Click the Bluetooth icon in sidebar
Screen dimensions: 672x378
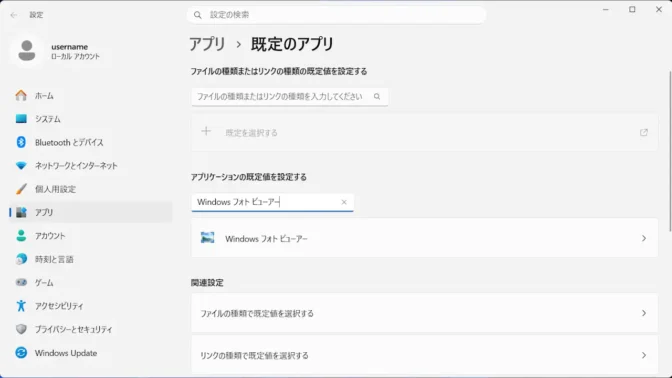point(21,142)
